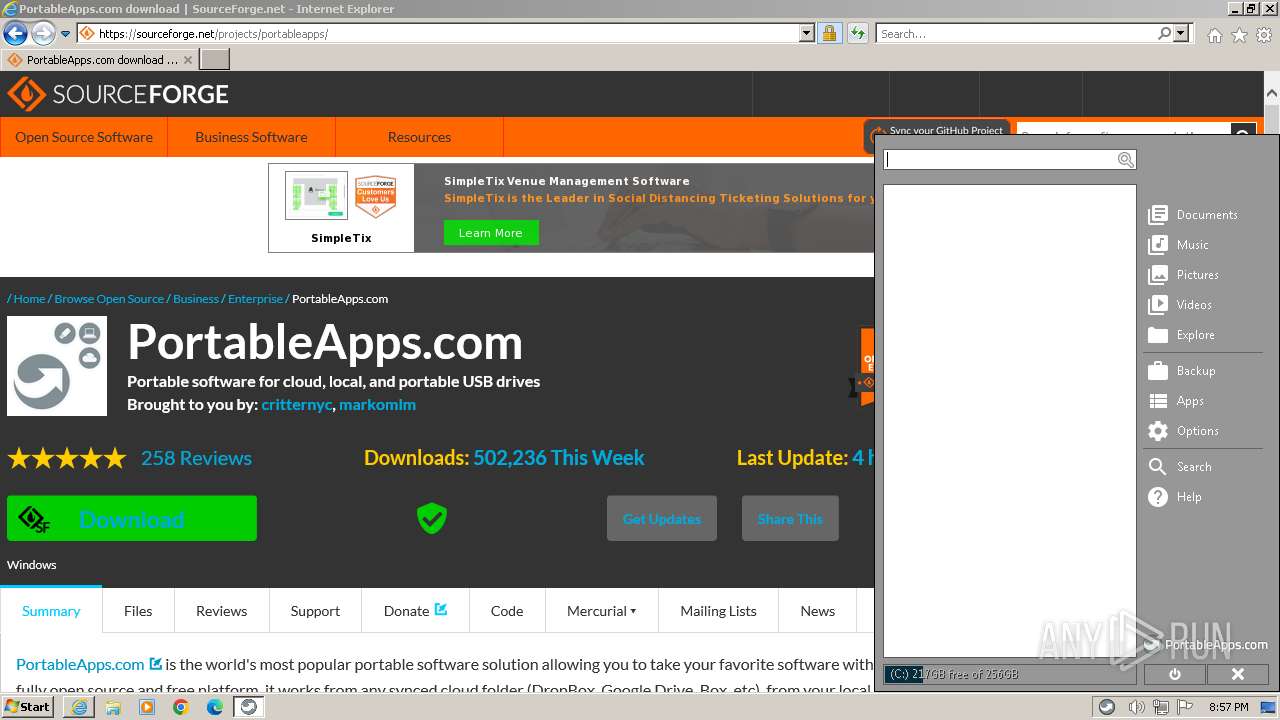Open the Donate tab
This screenshot has width=1280, height=720.
[415, 611]
